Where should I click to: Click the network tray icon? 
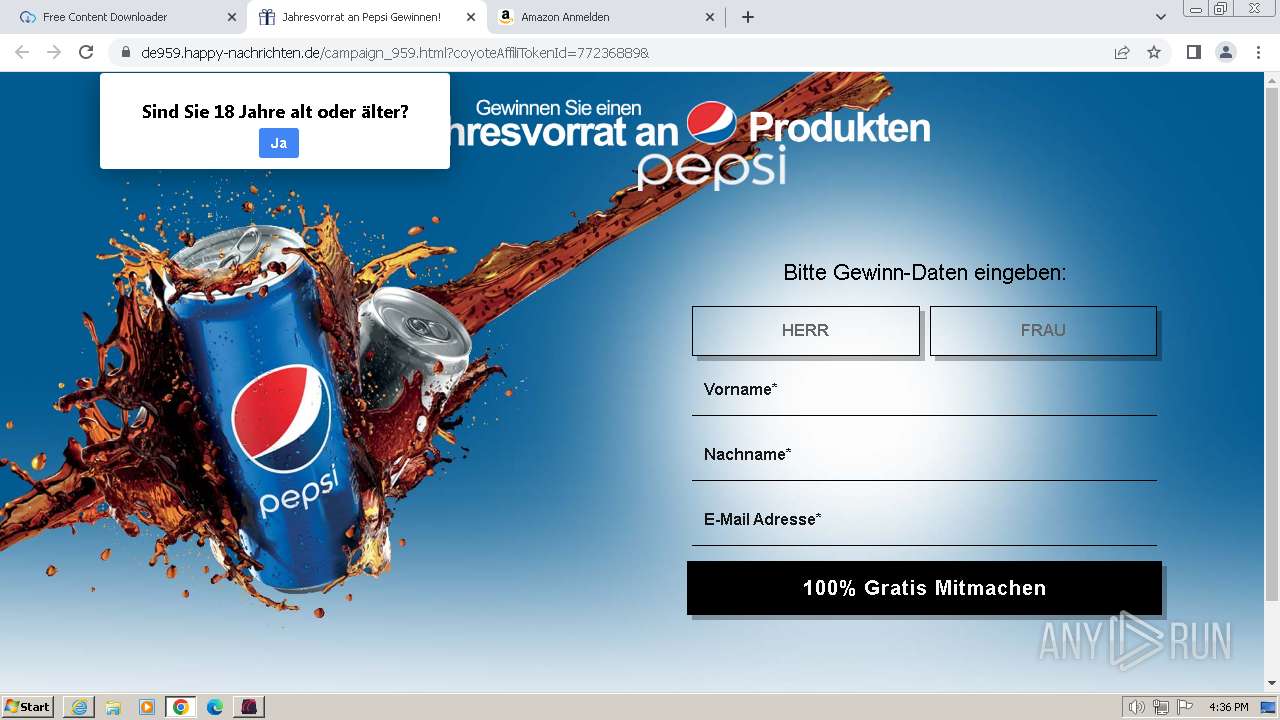click(1161, 707)
